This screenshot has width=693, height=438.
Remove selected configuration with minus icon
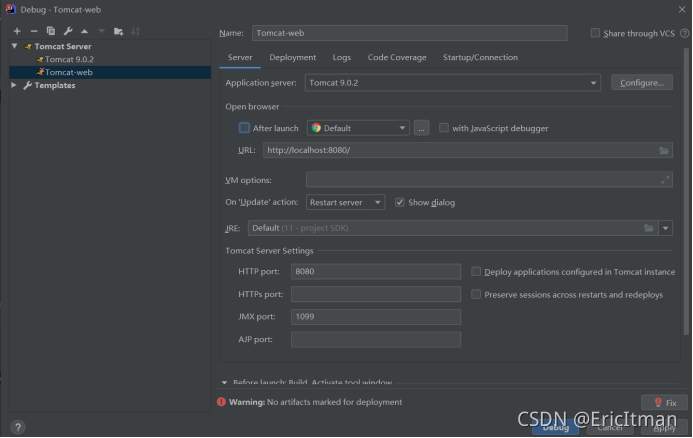pos(34,31)
